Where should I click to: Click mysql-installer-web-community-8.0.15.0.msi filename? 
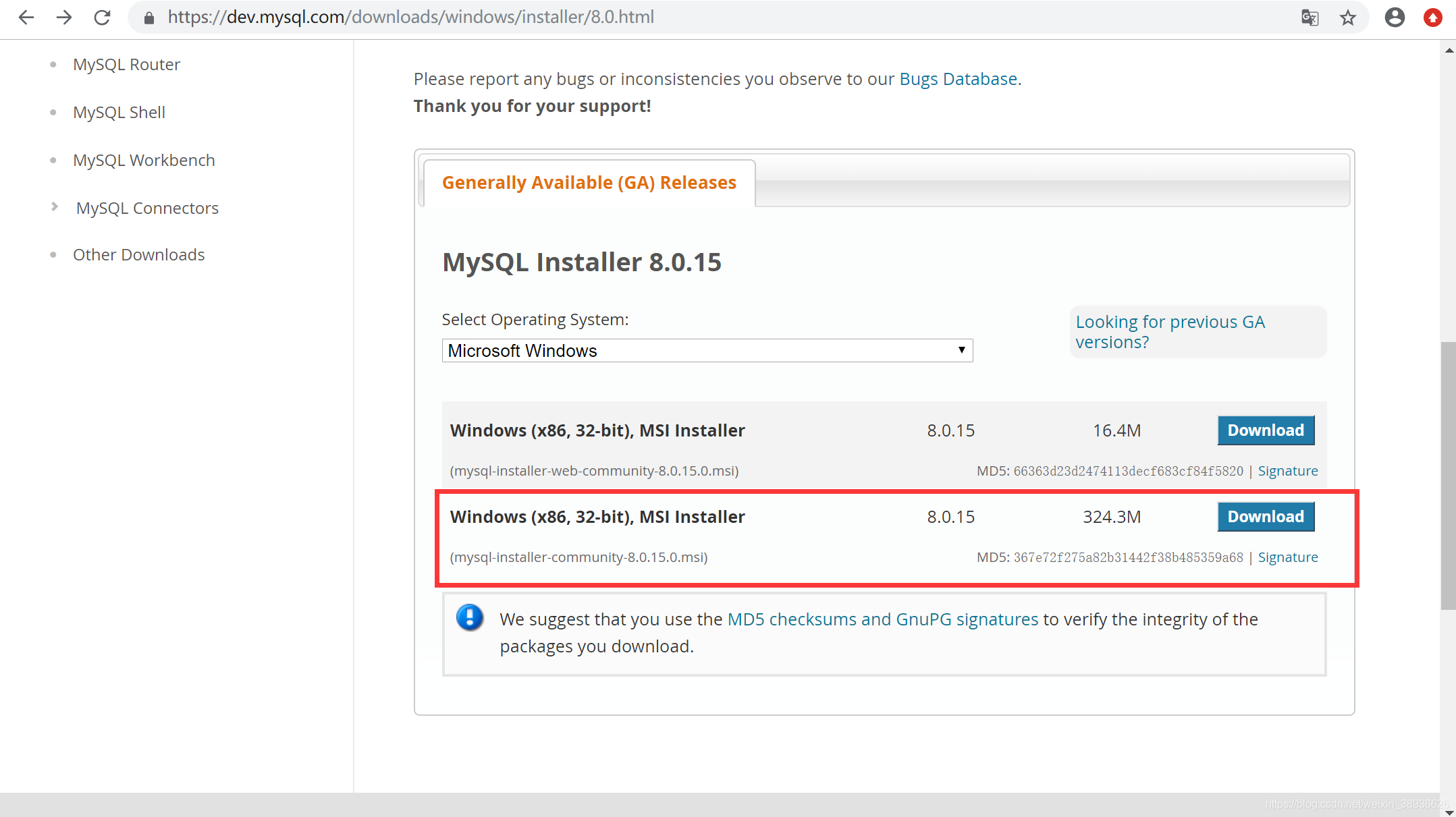coord(594,471)
